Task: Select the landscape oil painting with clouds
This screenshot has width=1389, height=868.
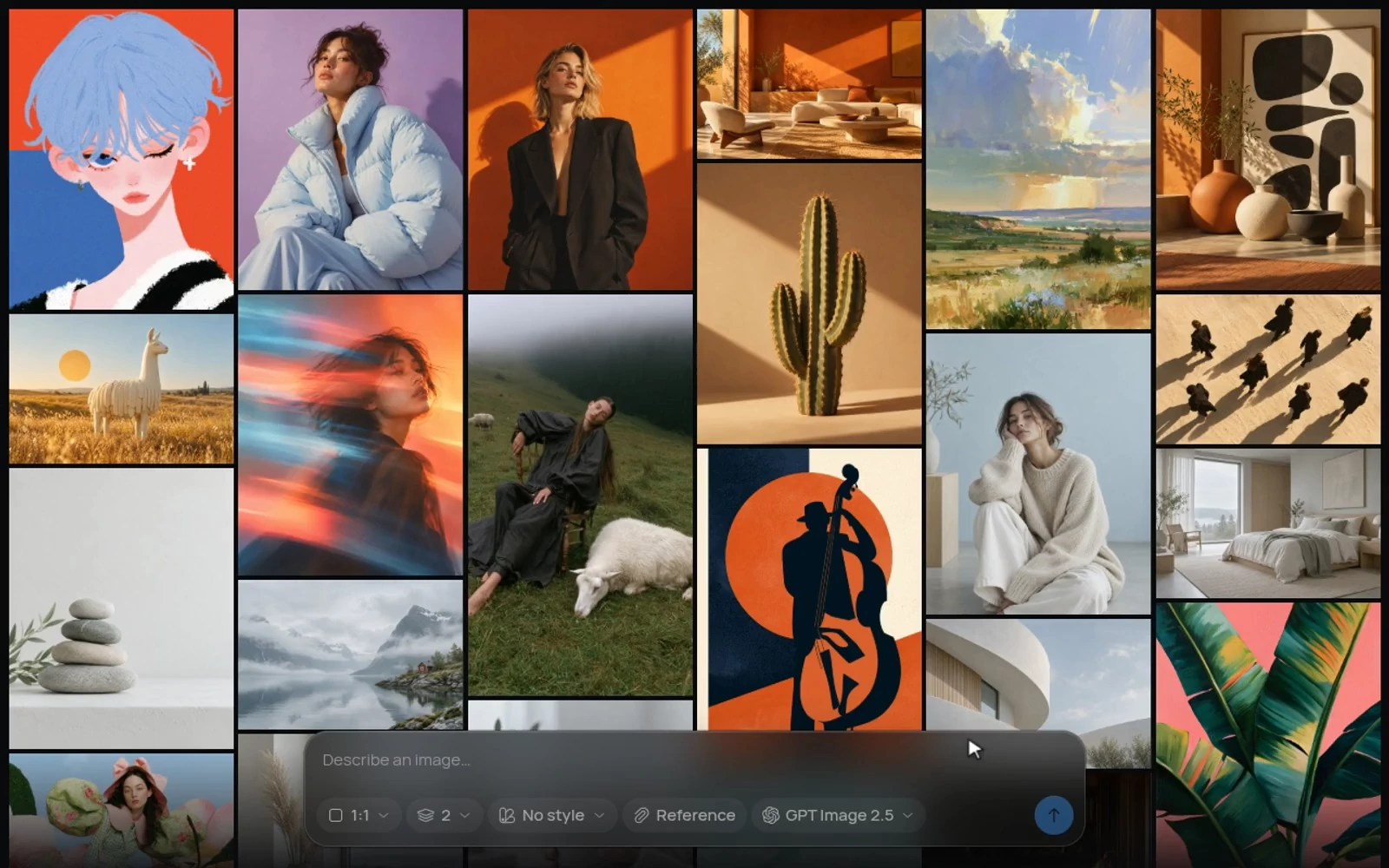Action: coord(1038,169)
